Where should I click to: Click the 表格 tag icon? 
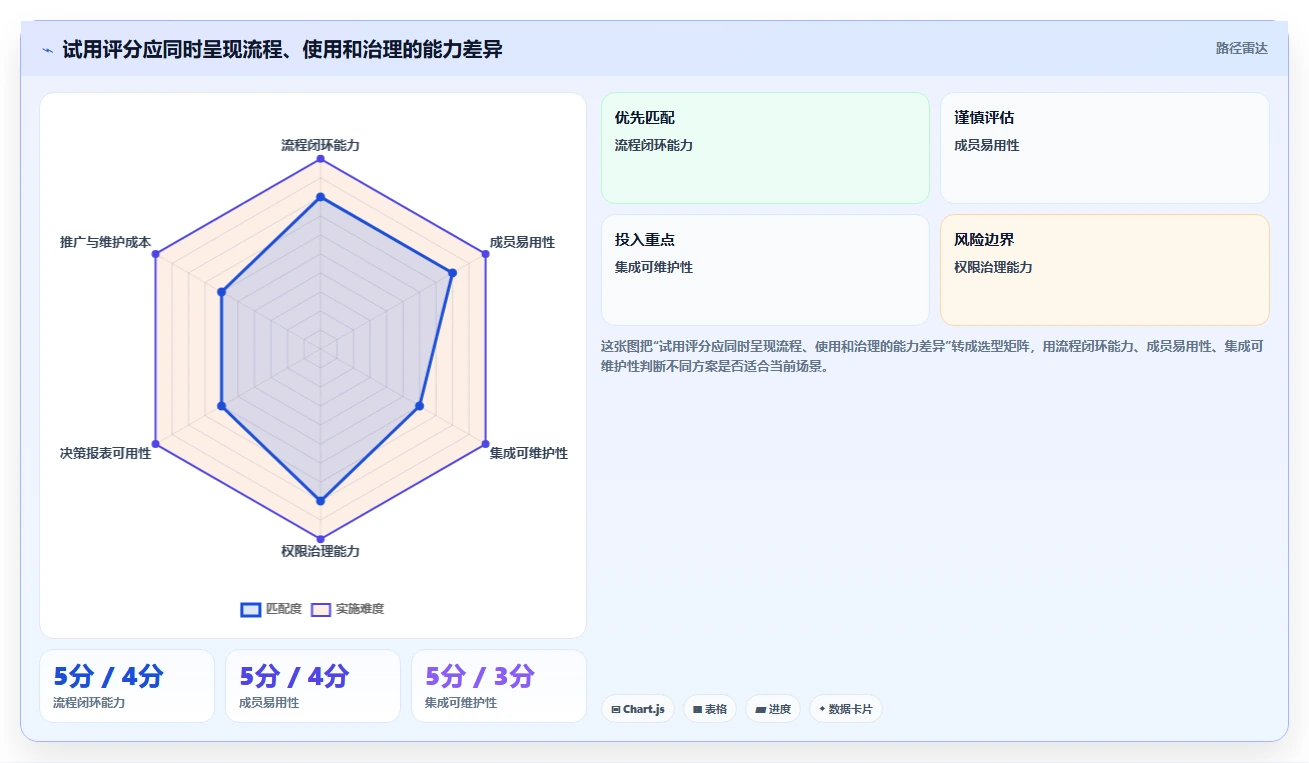[697, 709]
